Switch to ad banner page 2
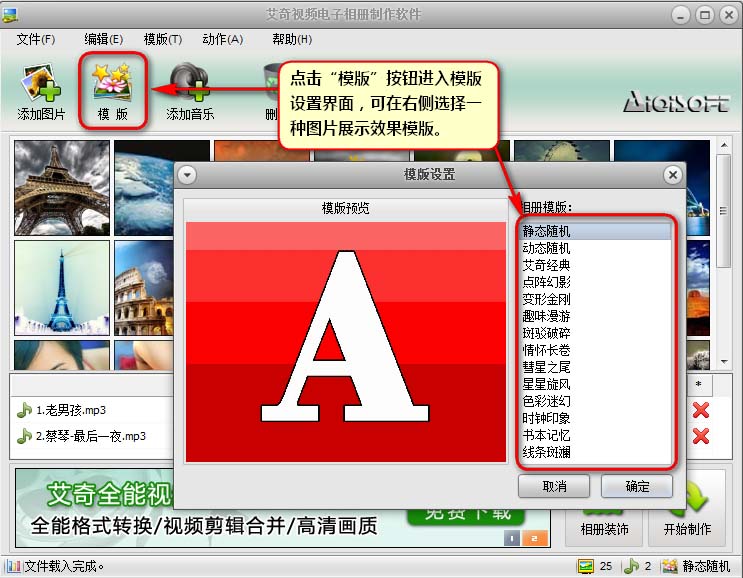 pos(535,538)
